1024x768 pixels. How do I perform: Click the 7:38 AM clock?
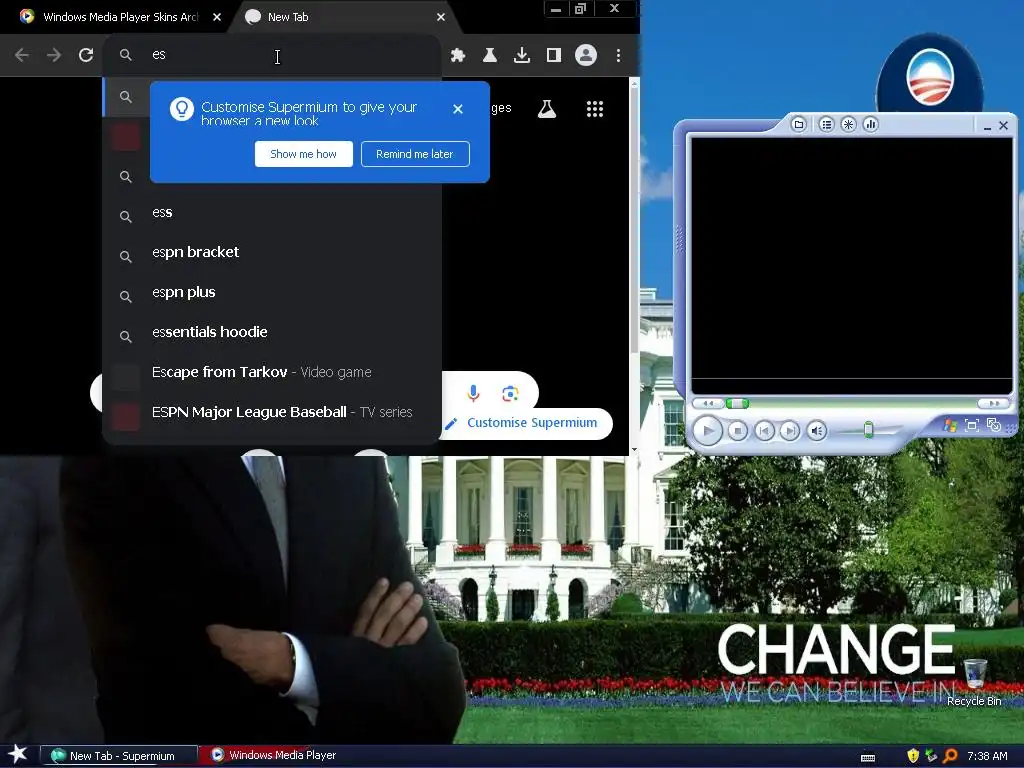[987, 756]
